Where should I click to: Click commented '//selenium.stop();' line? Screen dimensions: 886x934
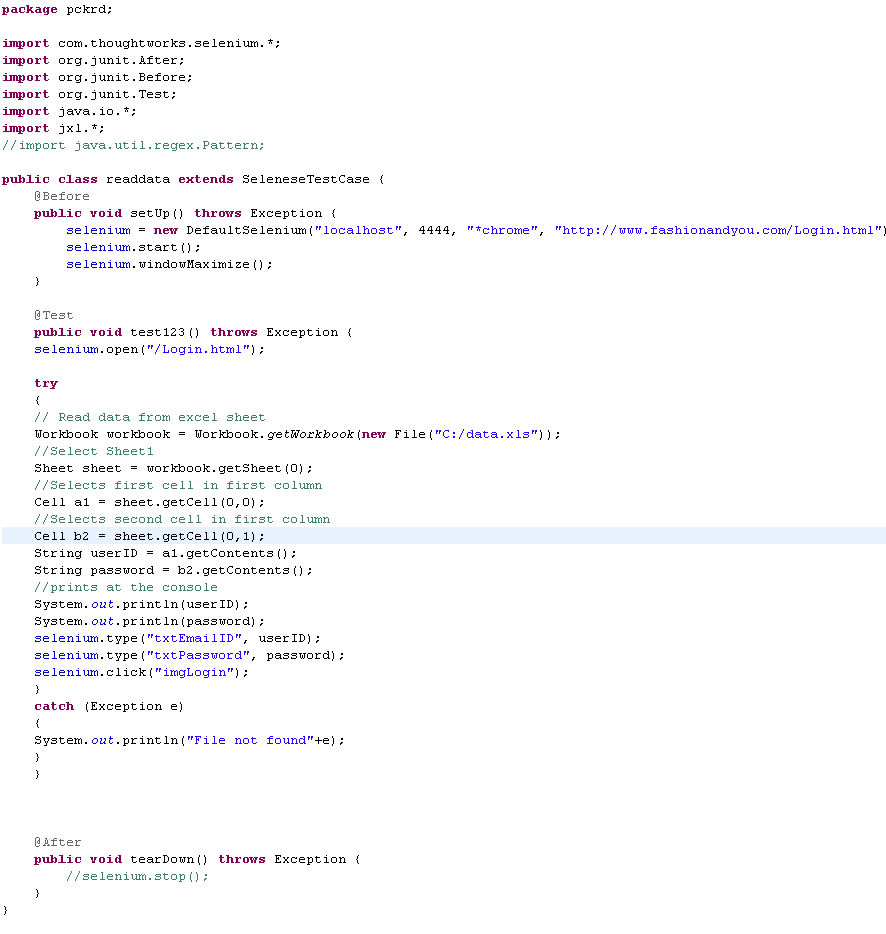coord(137,876)
